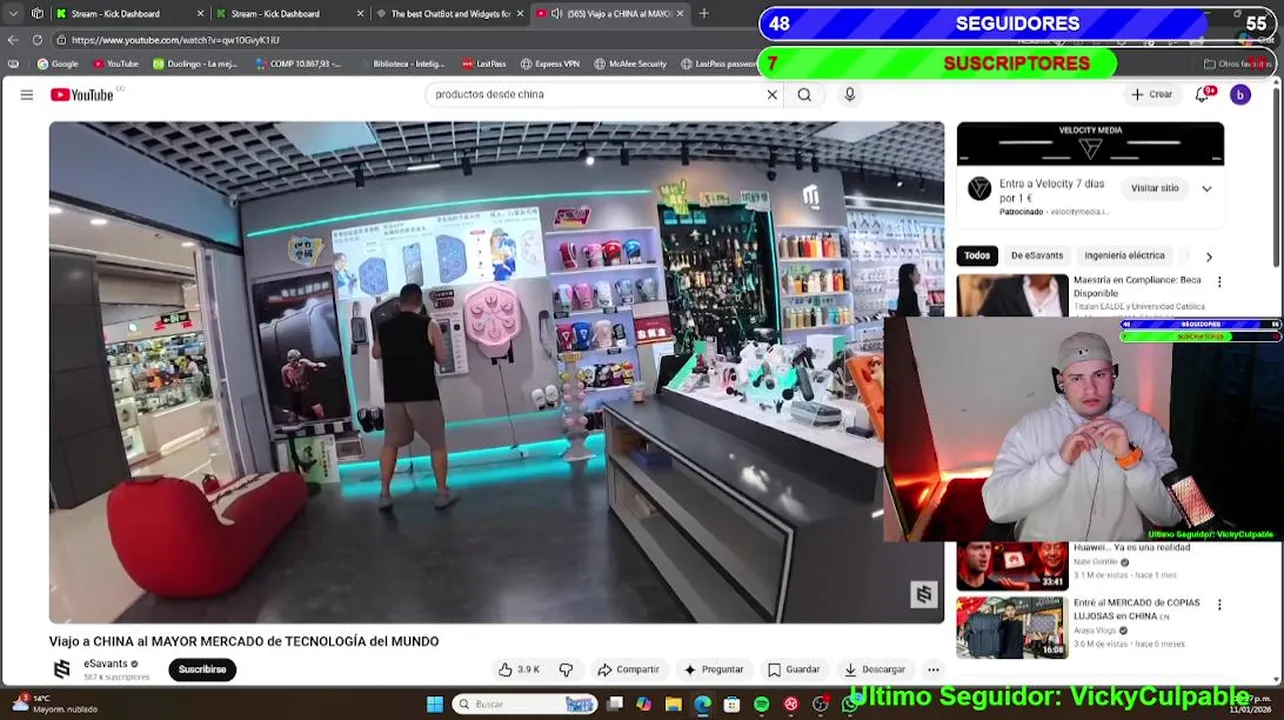Click the speaker icon on YouTube tab
Image resolution: width=1284 pixels, height=720 pixels.
pyautogui.click(x=556, y=13)
